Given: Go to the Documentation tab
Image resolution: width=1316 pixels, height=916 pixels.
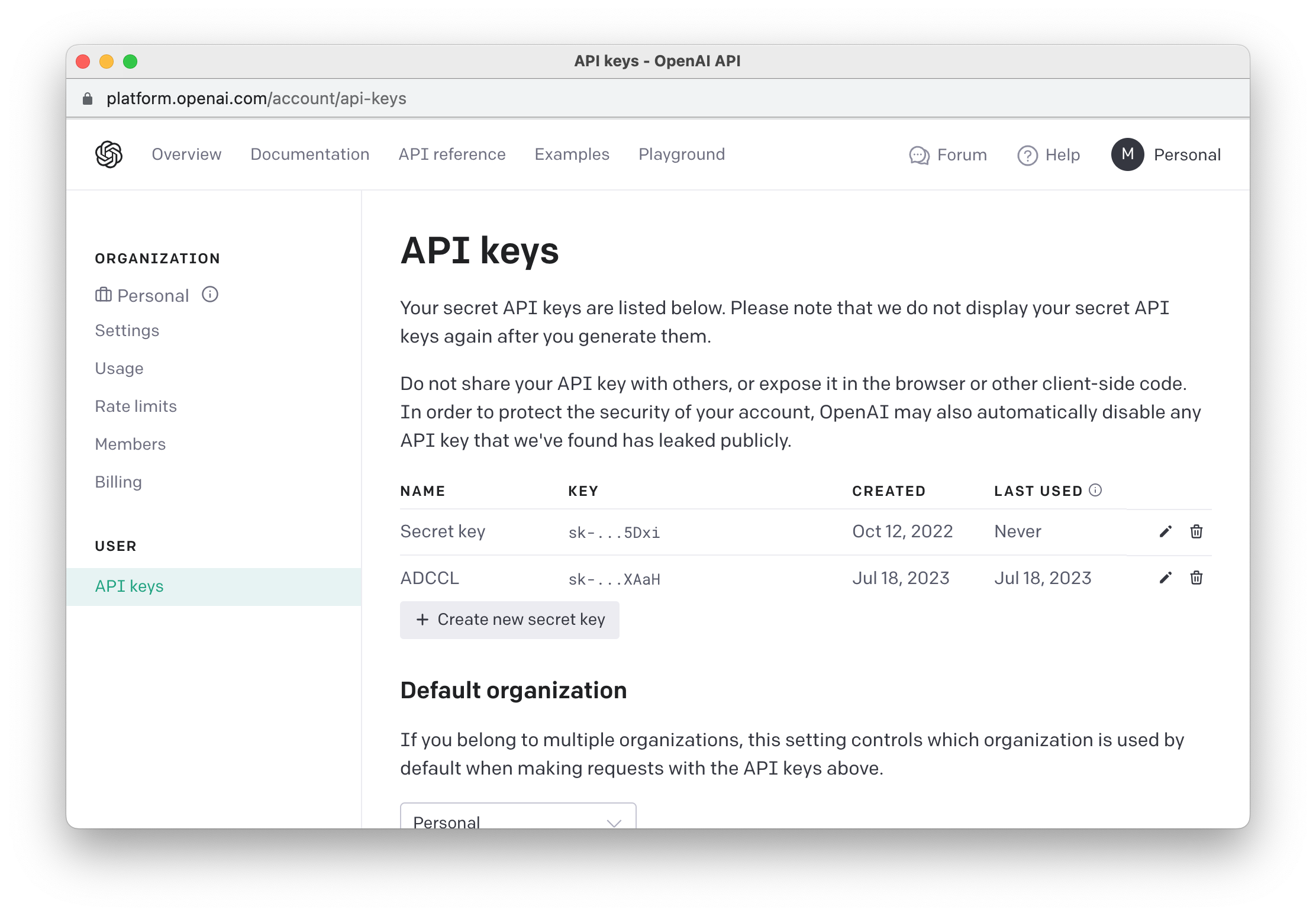Looking at the screenshot, I should coord(309,154).
